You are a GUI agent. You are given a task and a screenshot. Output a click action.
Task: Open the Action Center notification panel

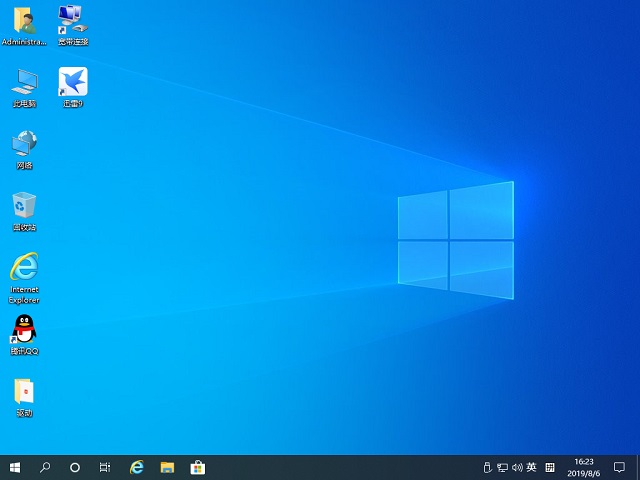point(619,467)
